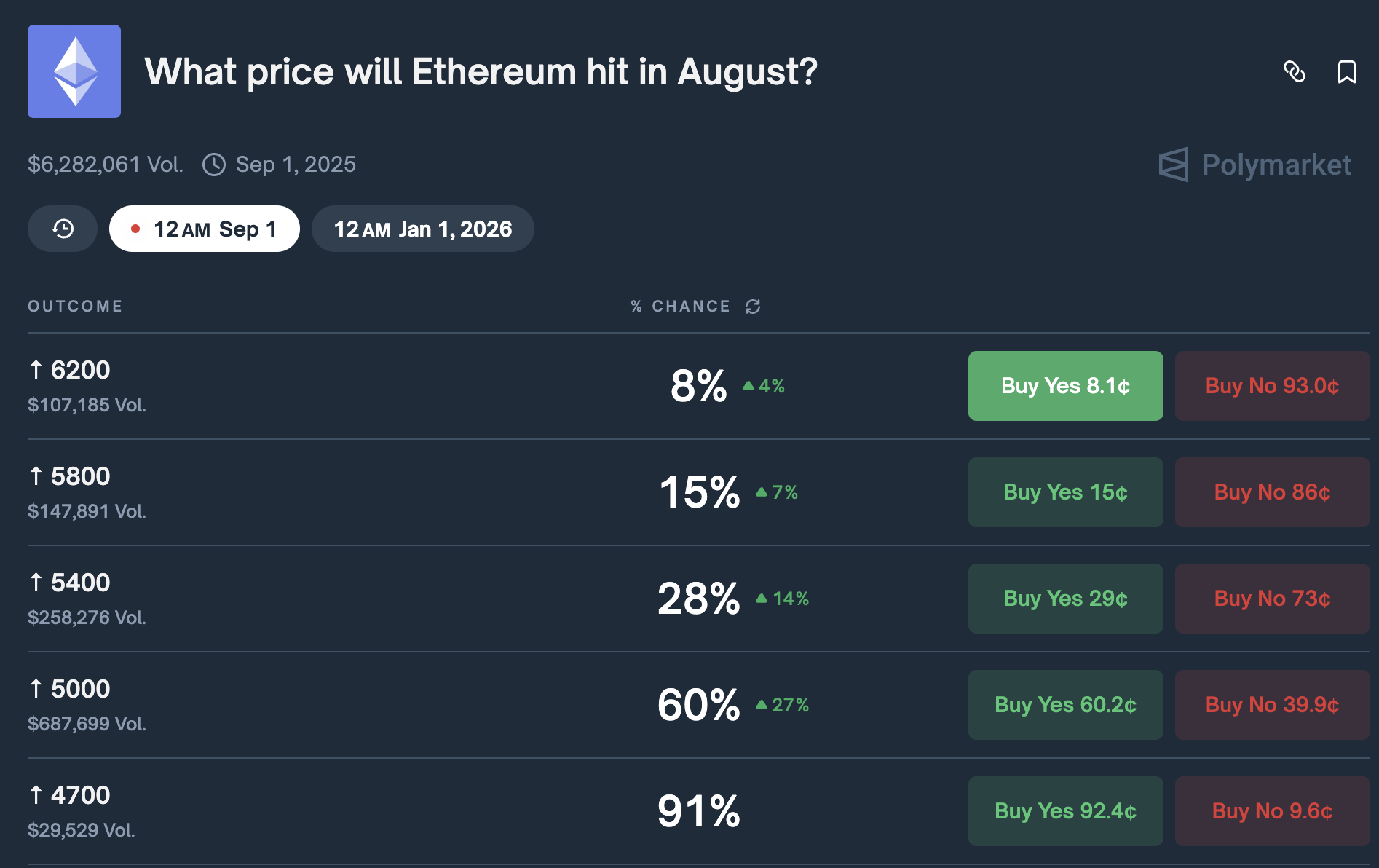Buy No at 9.6¢ for 4700
Image resolution: width=1379 pixels, height=868 pixels.
pyautogui.click(x=1271, y=811)
